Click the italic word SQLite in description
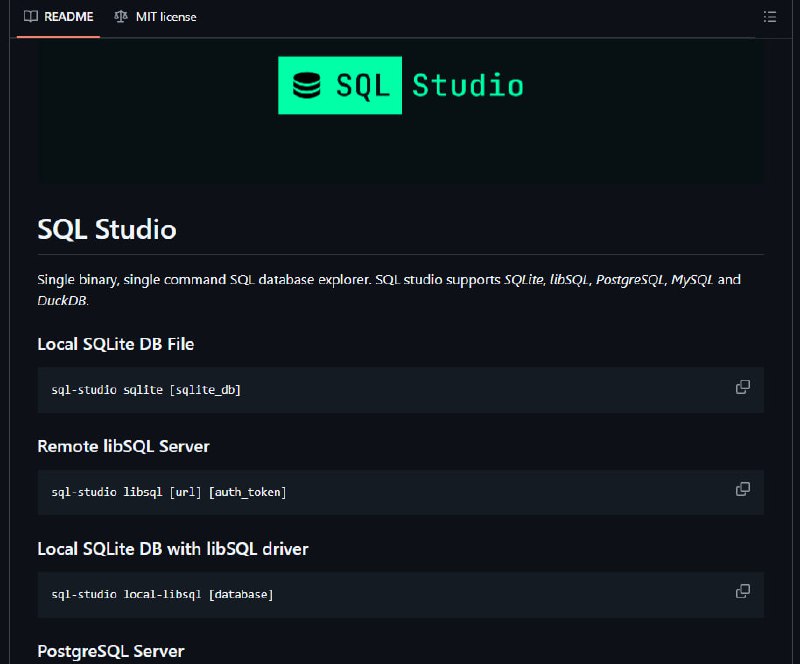The width and height of the screenshot is (800, 664). pyautogui.click(x=523, y=280)
